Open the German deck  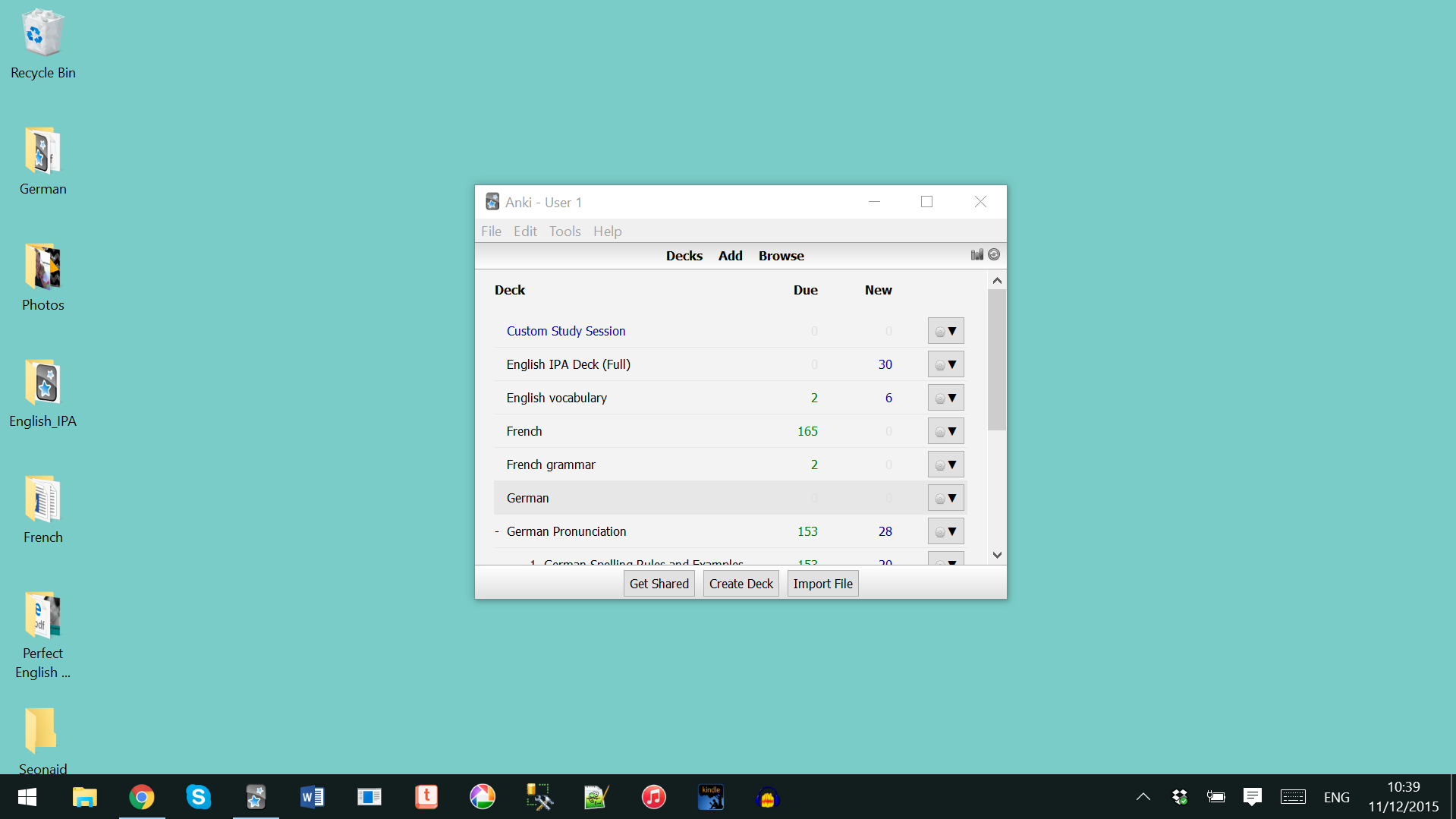(527, 498)
